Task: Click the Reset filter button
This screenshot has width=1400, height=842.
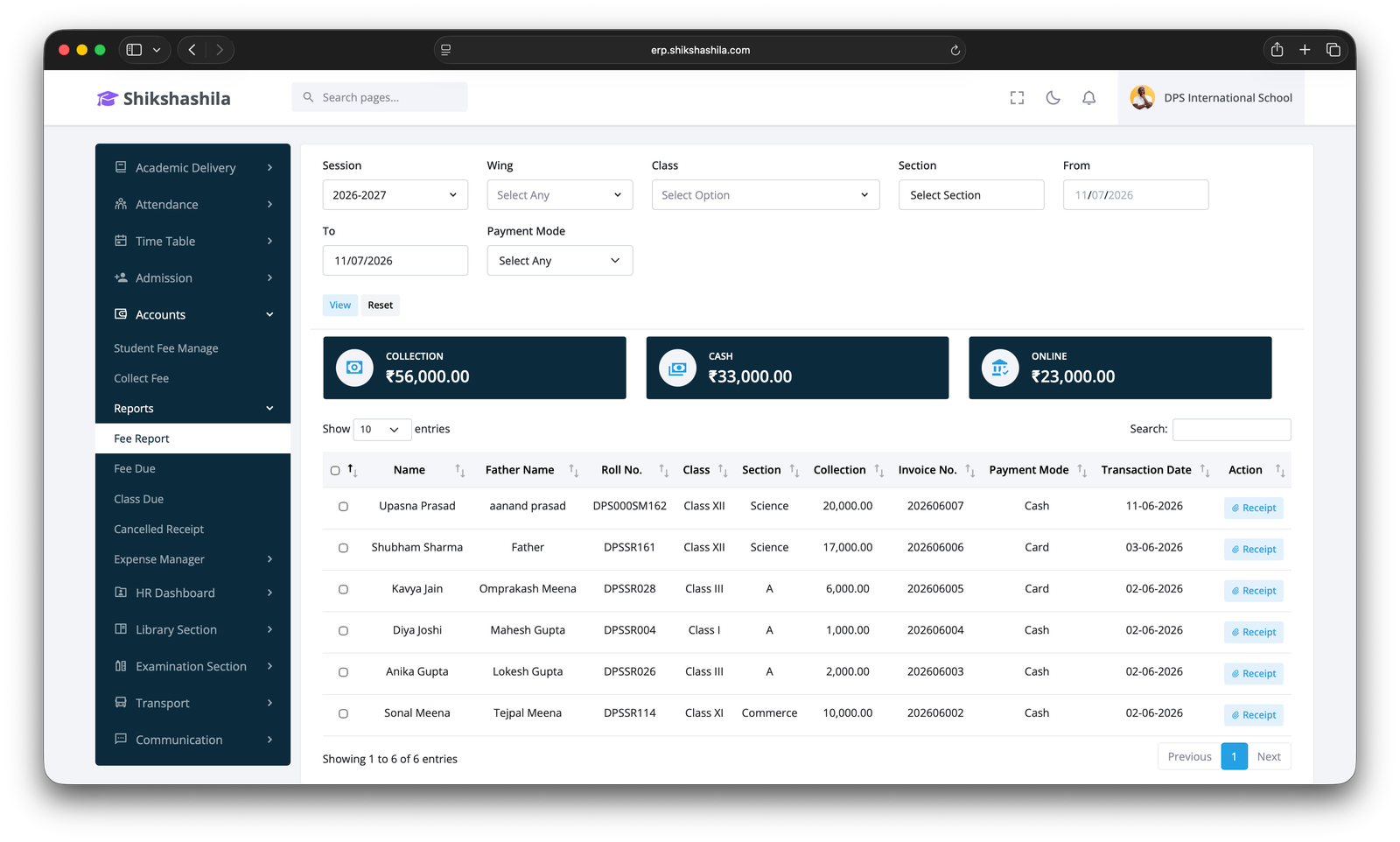Action: click(381, 305)
